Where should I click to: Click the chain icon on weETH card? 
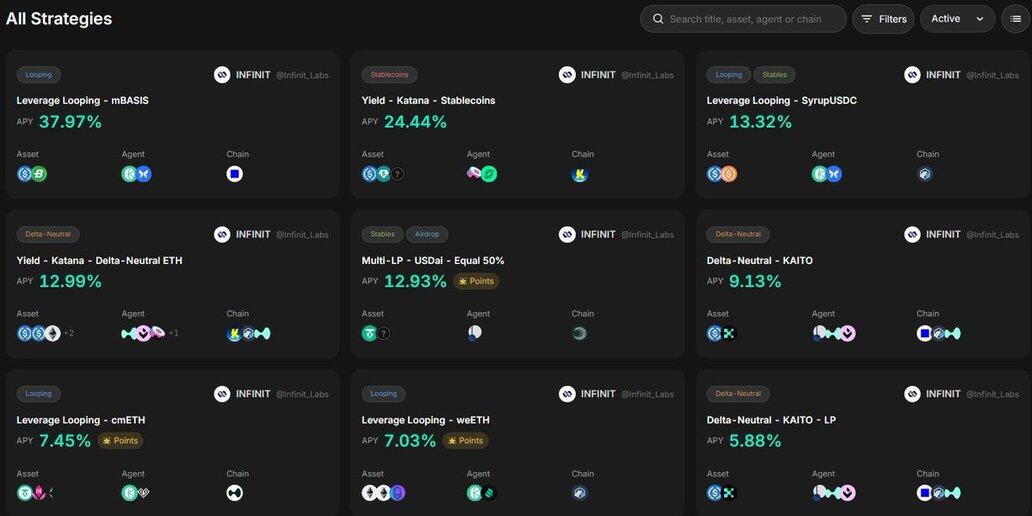pos(580,493)
